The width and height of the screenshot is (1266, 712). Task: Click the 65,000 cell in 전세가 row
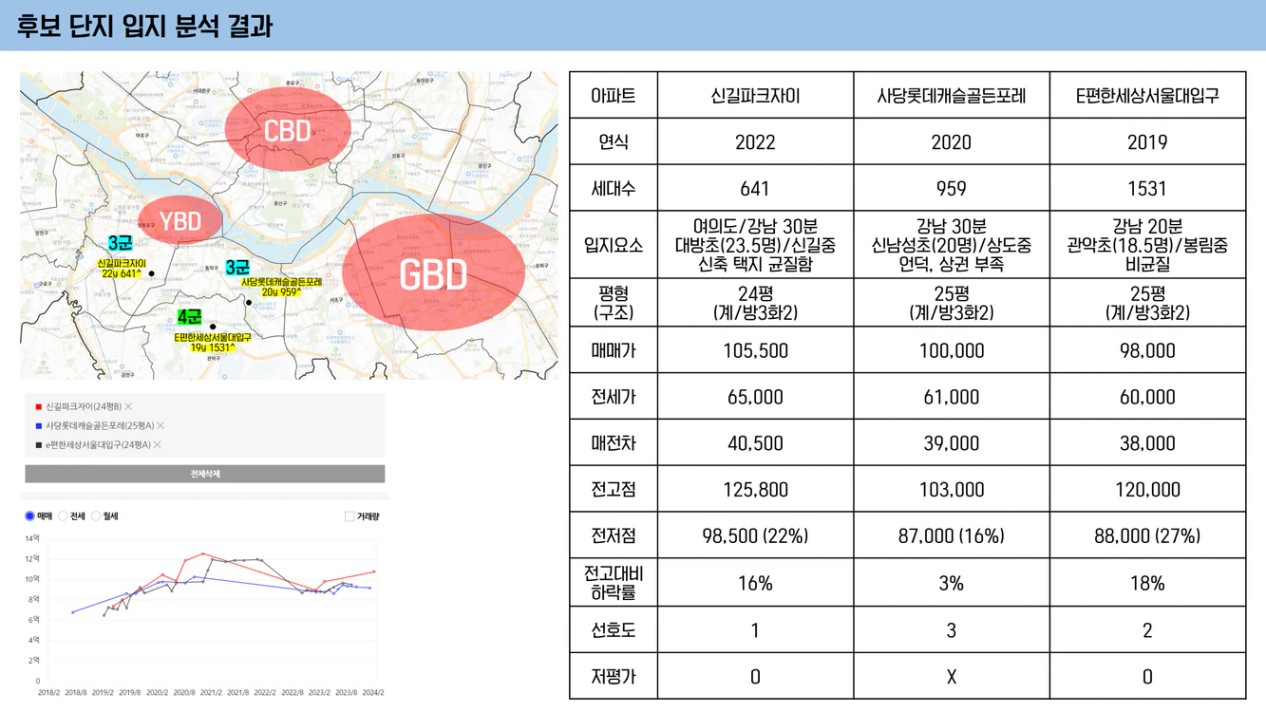click(754, 396)
